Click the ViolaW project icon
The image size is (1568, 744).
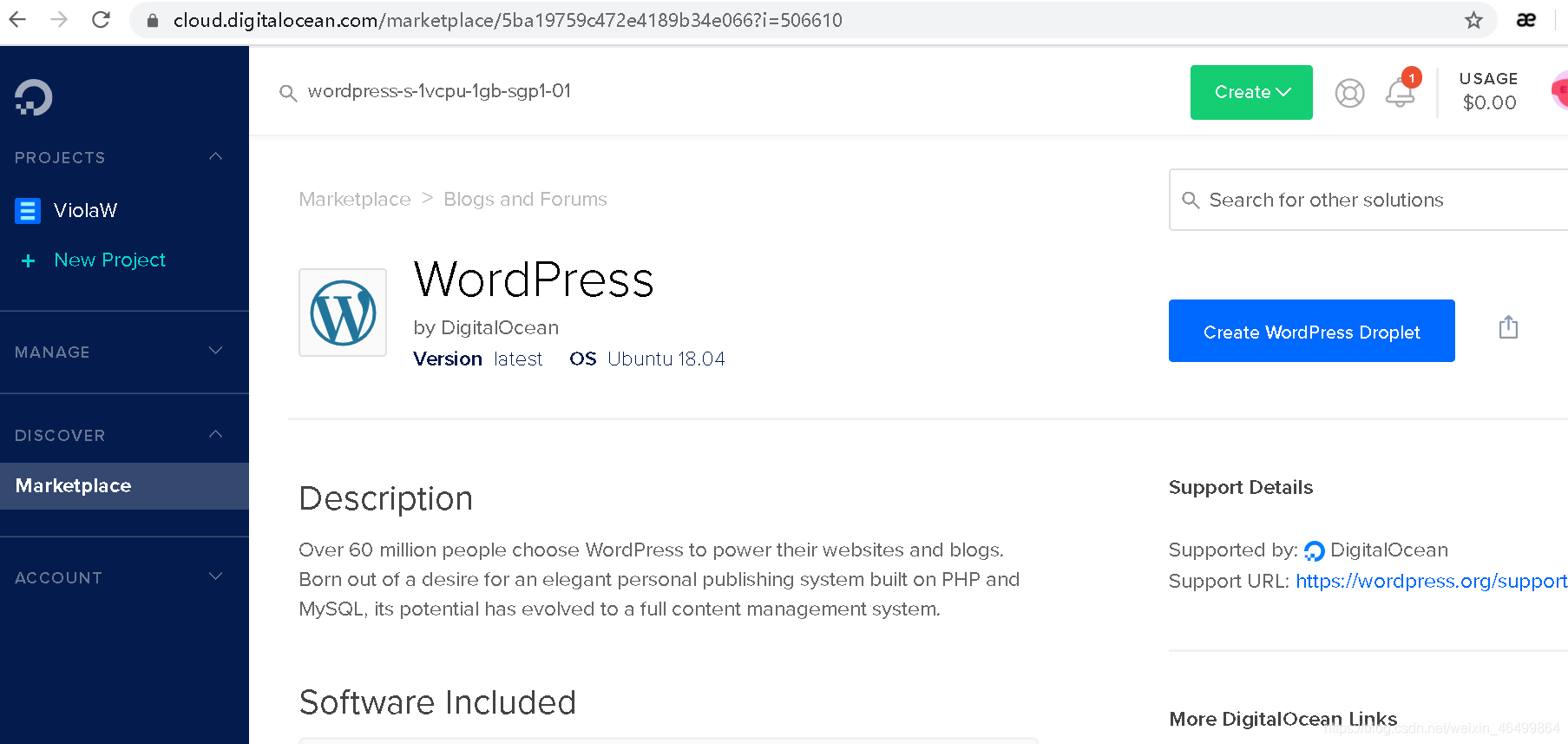(x=28, y=210)
